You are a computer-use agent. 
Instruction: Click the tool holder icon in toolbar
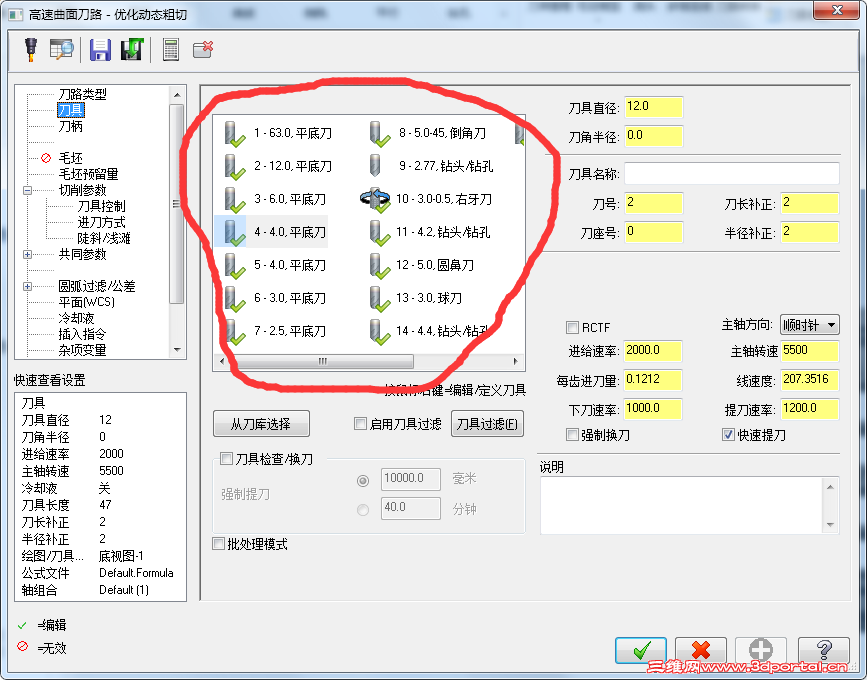[31, 49]
